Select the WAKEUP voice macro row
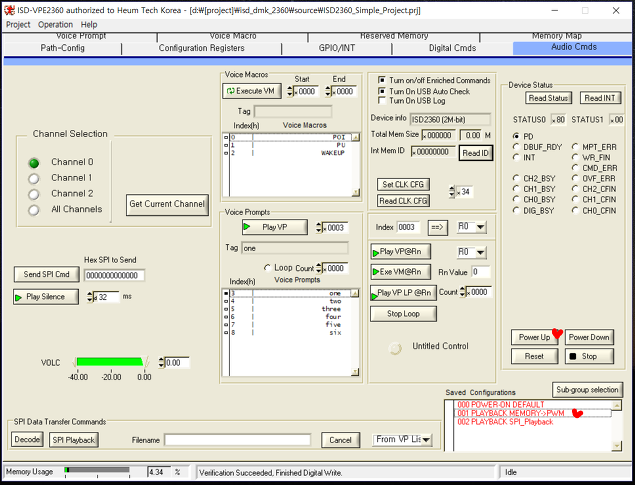This screenshot has width=635, height=485. tap(291, 153)
